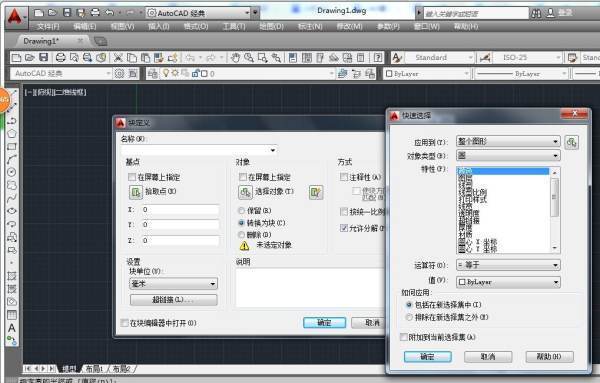This screenshot has height=383, width=600.
Task: Click Save icon in quick access toolbar
Action: click(67, 13)
